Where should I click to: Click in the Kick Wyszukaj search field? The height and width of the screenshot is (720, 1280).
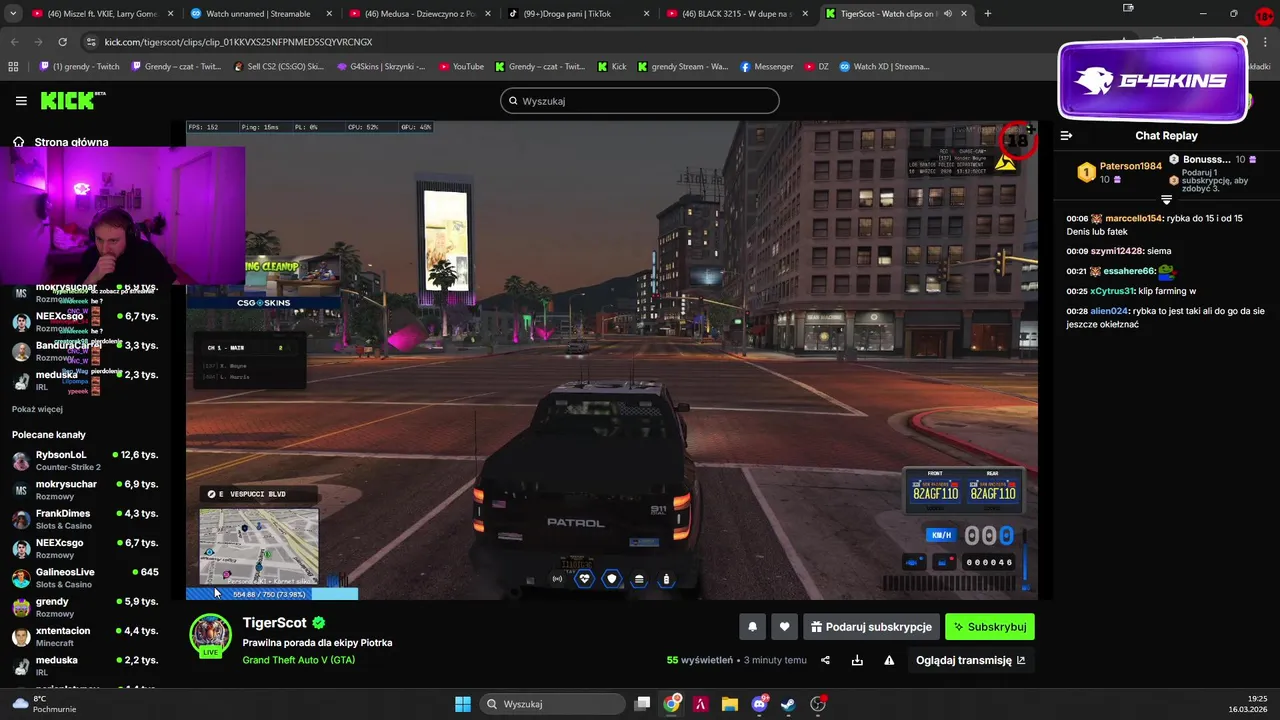tap(640, 101)
